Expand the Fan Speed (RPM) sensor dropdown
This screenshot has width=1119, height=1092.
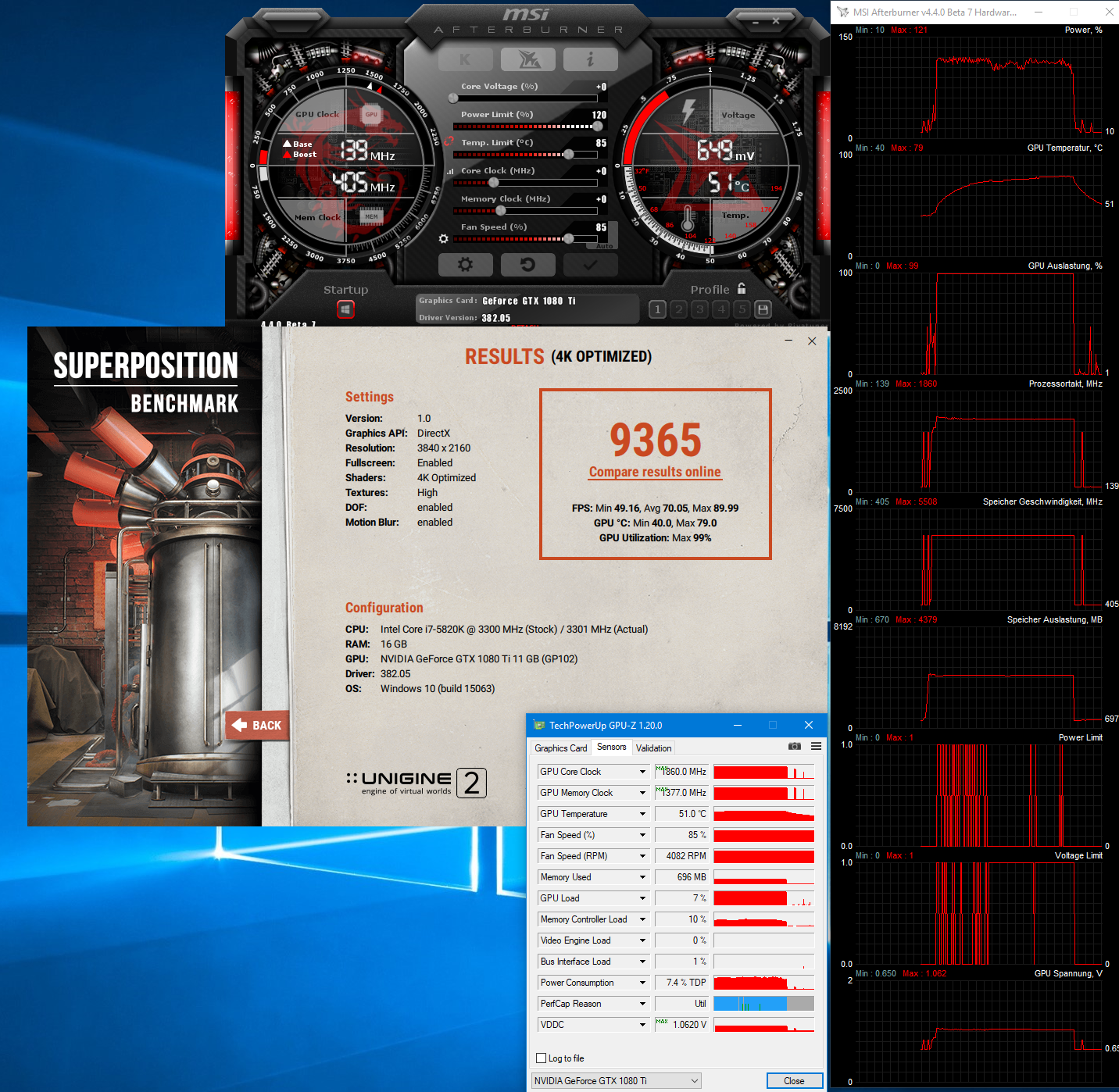click(x=643, y=856)
